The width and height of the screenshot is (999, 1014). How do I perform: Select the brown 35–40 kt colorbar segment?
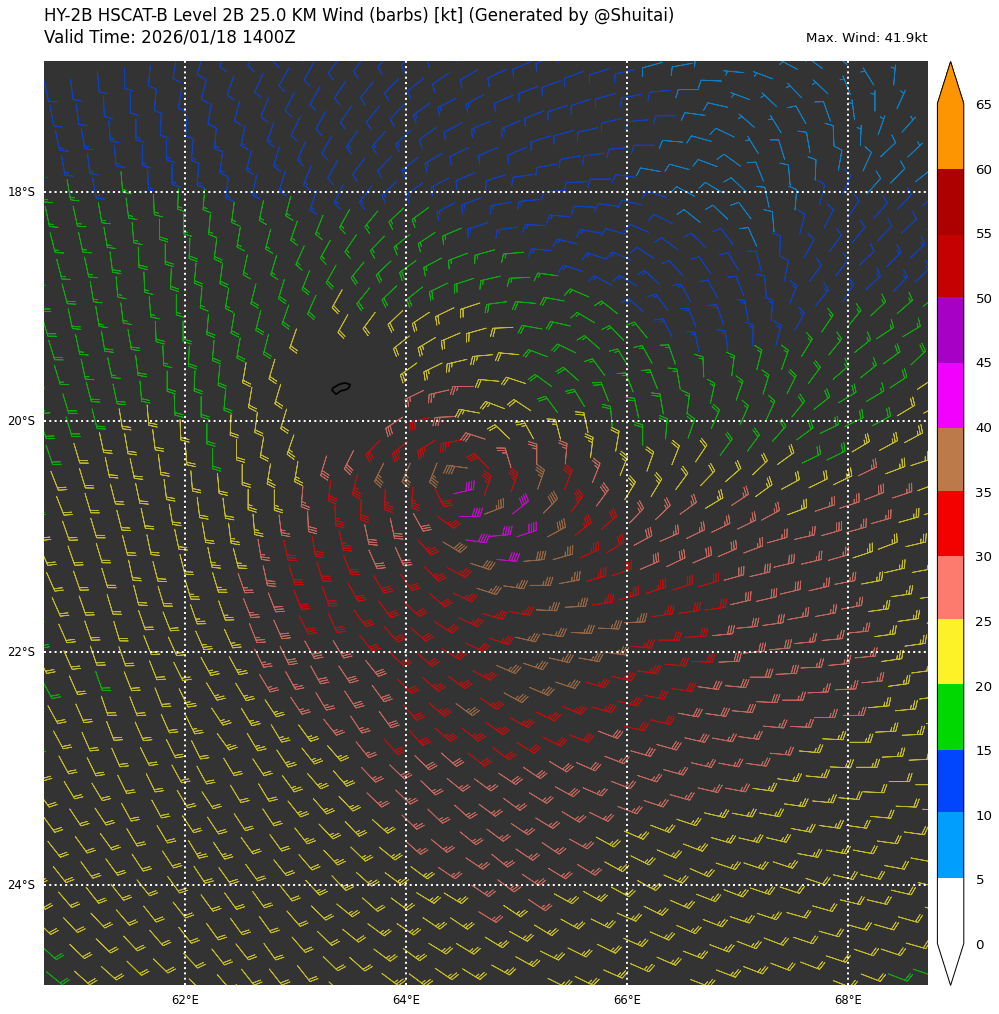tap(950, 459)
